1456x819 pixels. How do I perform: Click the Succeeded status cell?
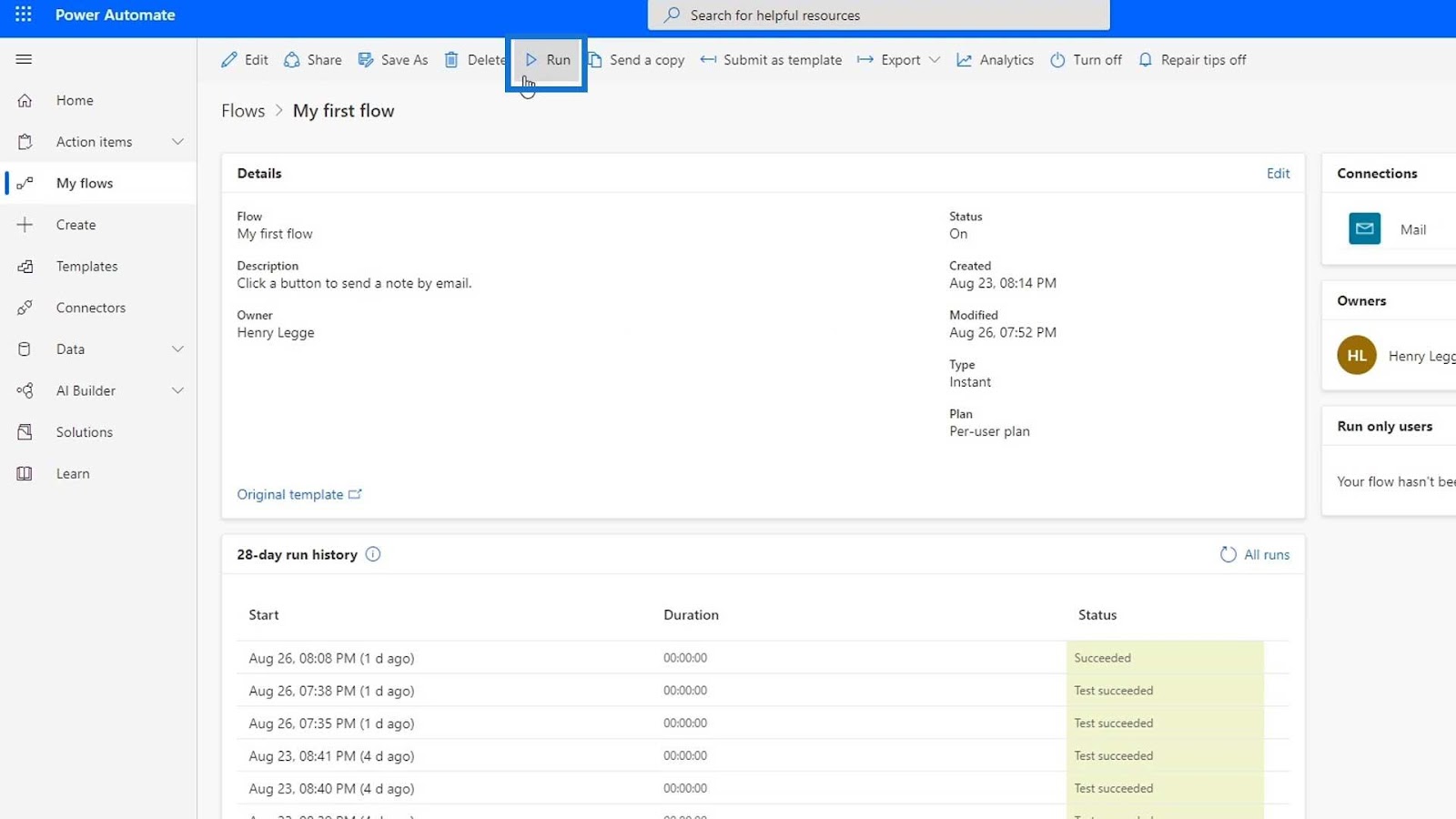[1165, 658]
